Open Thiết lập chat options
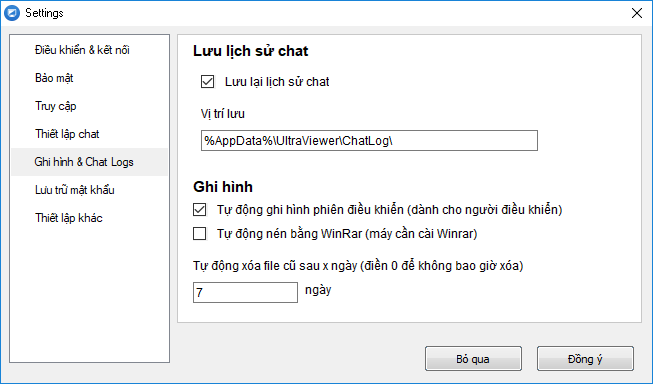653x384 pixels. click(67, 134)
